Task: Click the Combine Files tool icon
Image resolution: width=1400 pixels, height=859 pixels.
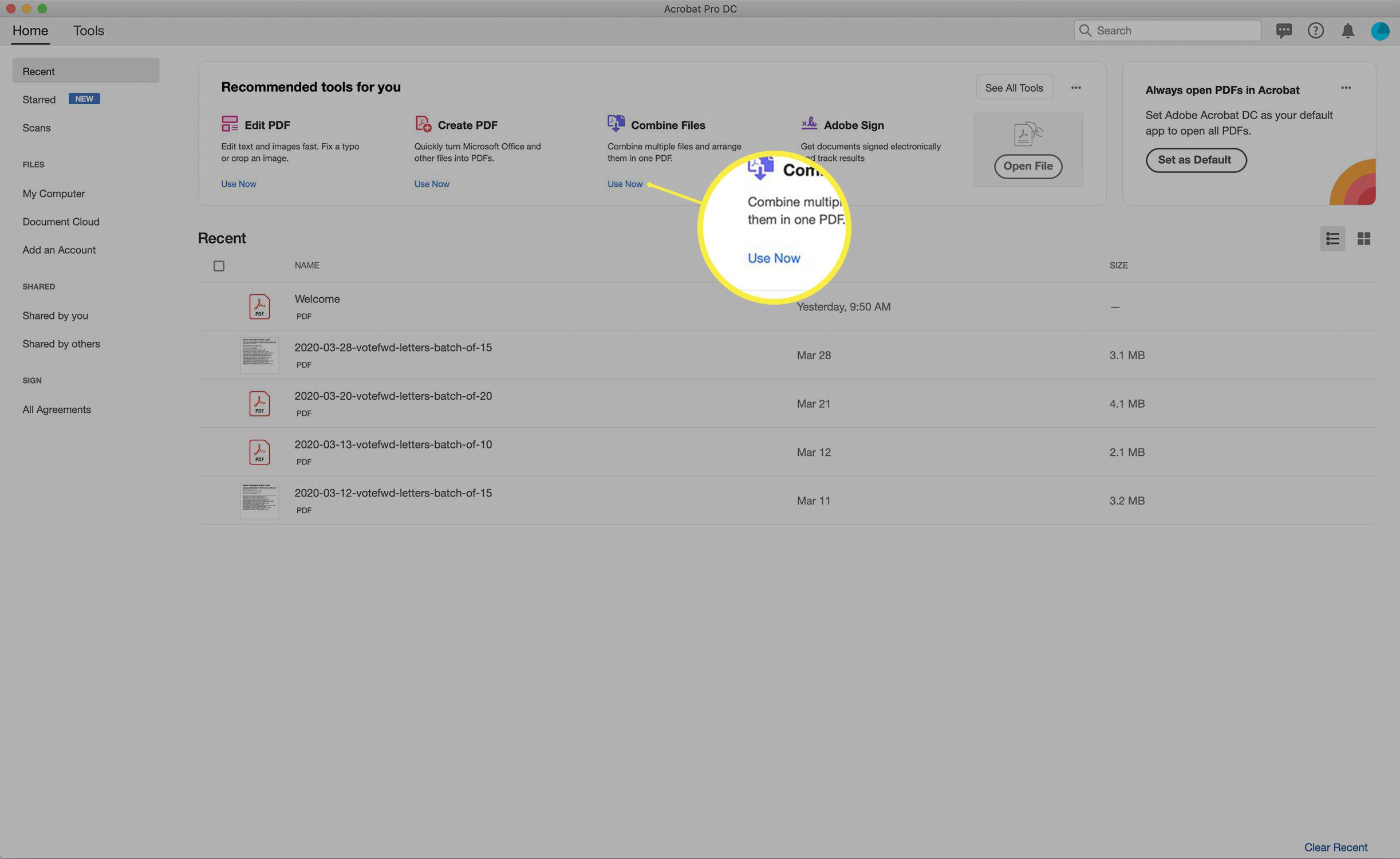Action: pos(616,124)
